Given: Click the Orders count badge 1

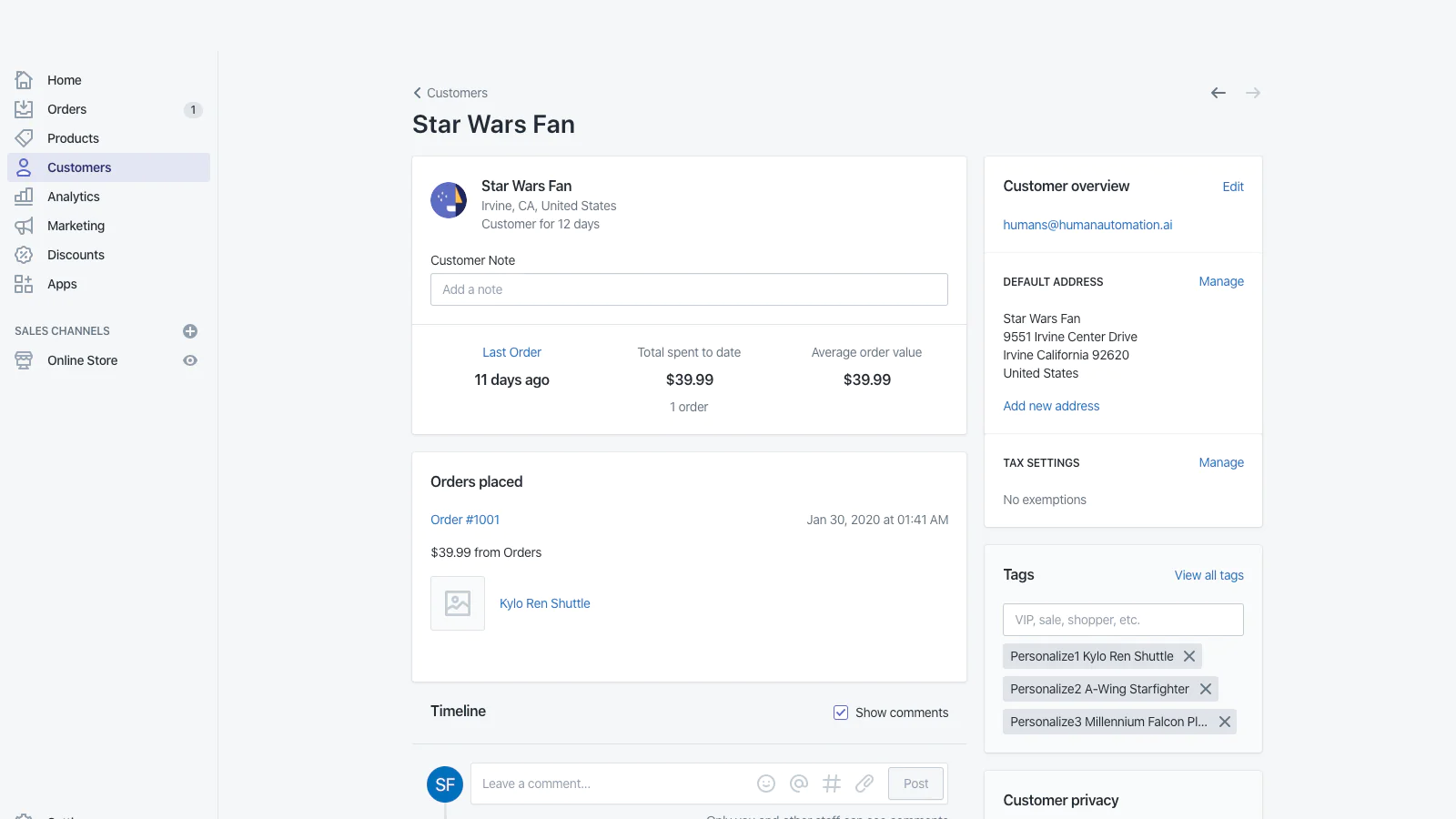Looking at the screenshot, I should [193, 110].
